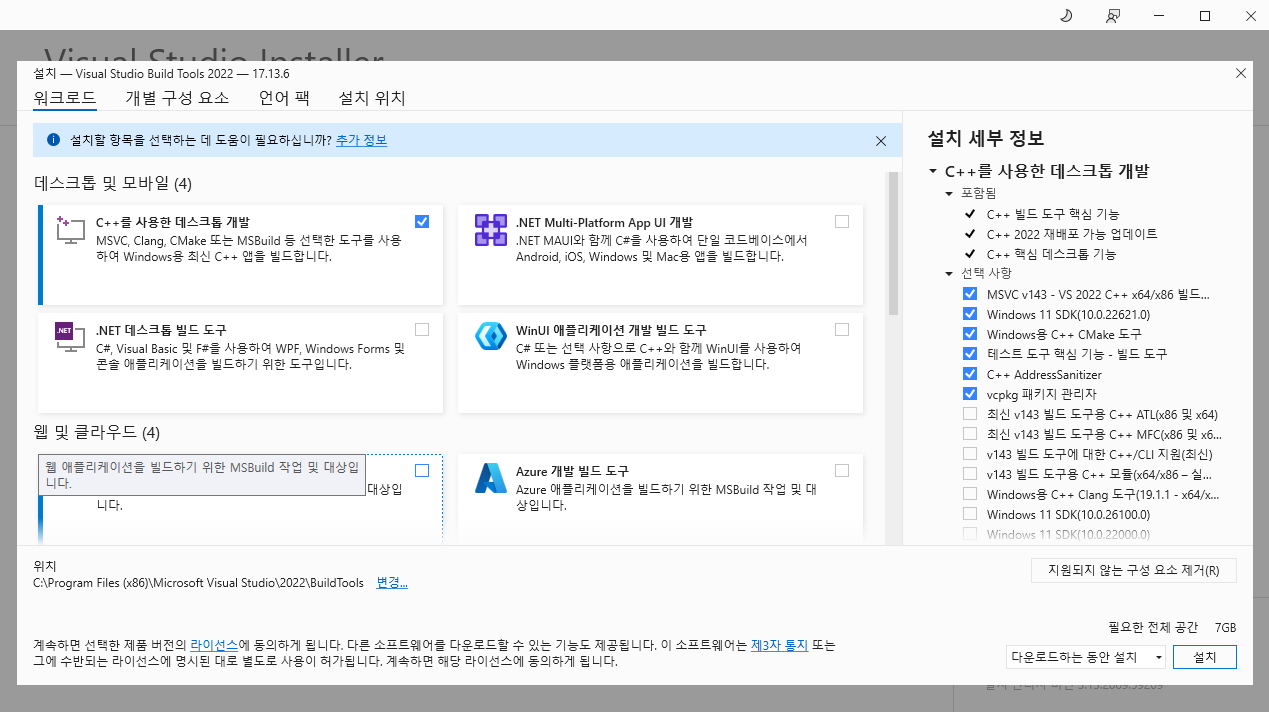Click the .NET MAUI workload icon

pos(491,230)
